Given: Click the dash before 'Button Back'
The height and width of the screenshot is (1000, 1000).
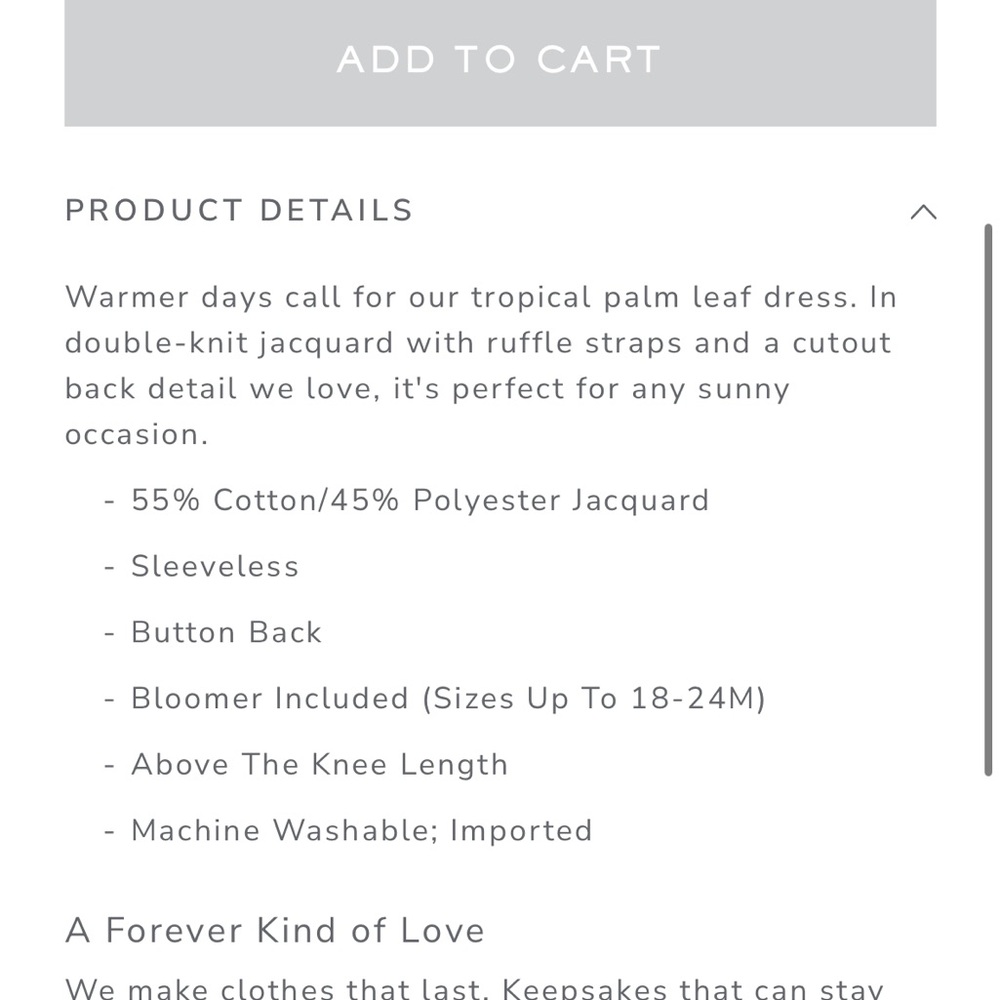Looking at the screenshot, I should (x=110, y=633).
